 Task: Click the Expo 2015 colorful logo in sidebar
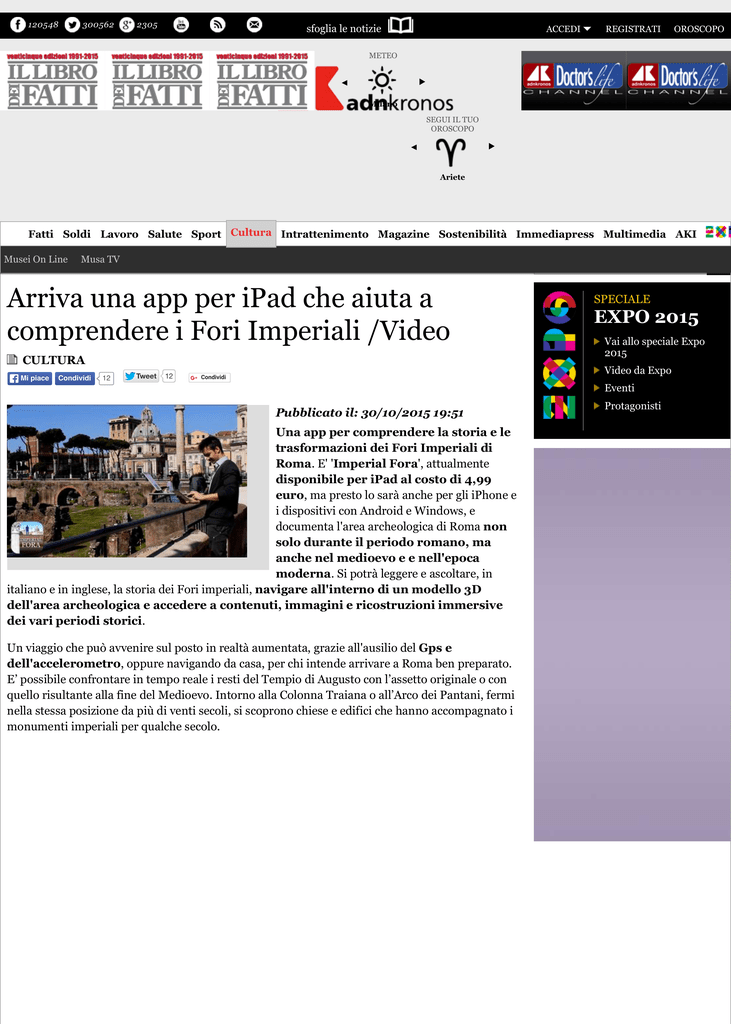559,355
